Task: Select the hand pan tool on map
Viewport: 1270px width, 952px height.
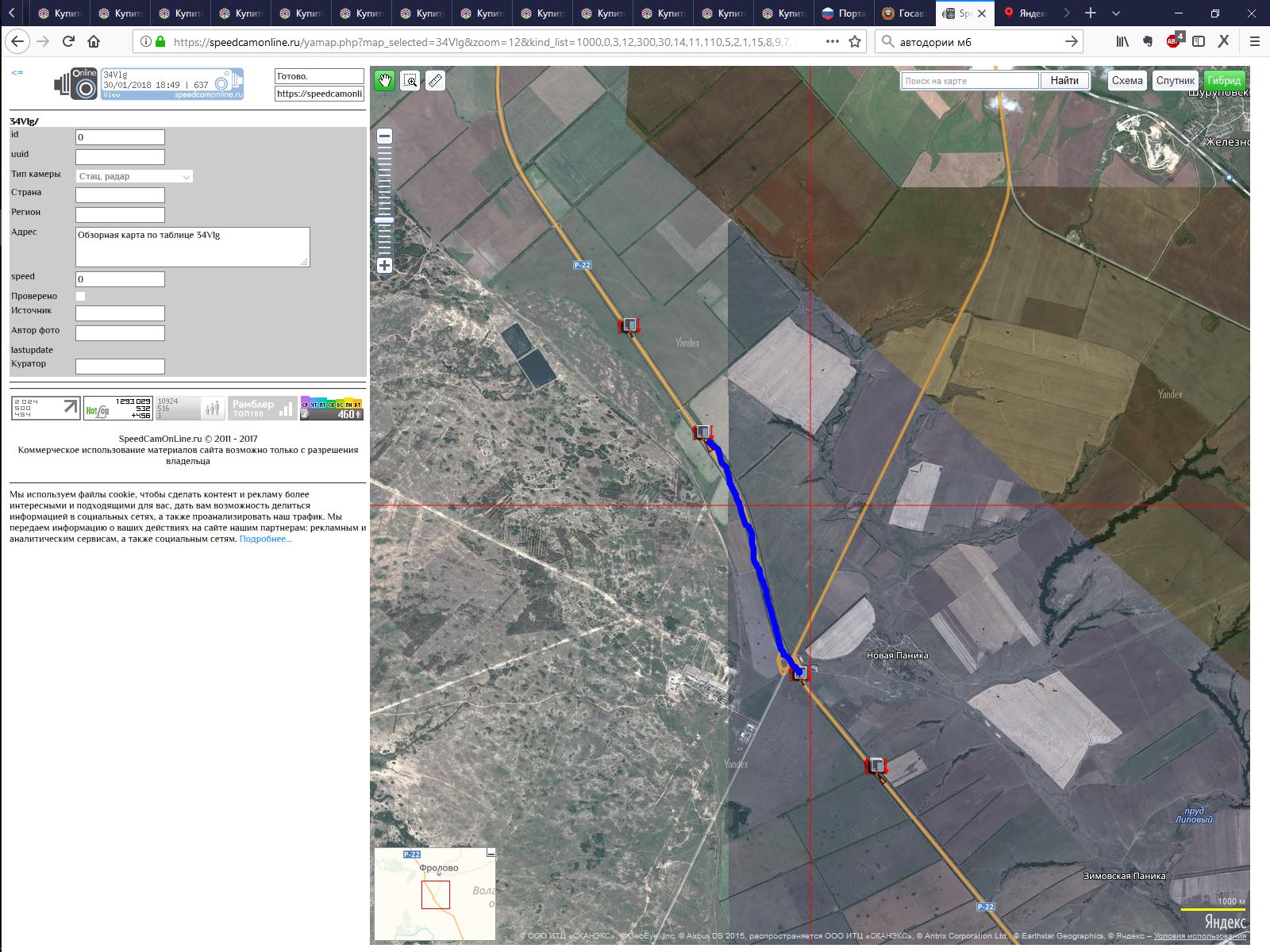Action: [x=385, y=81]
